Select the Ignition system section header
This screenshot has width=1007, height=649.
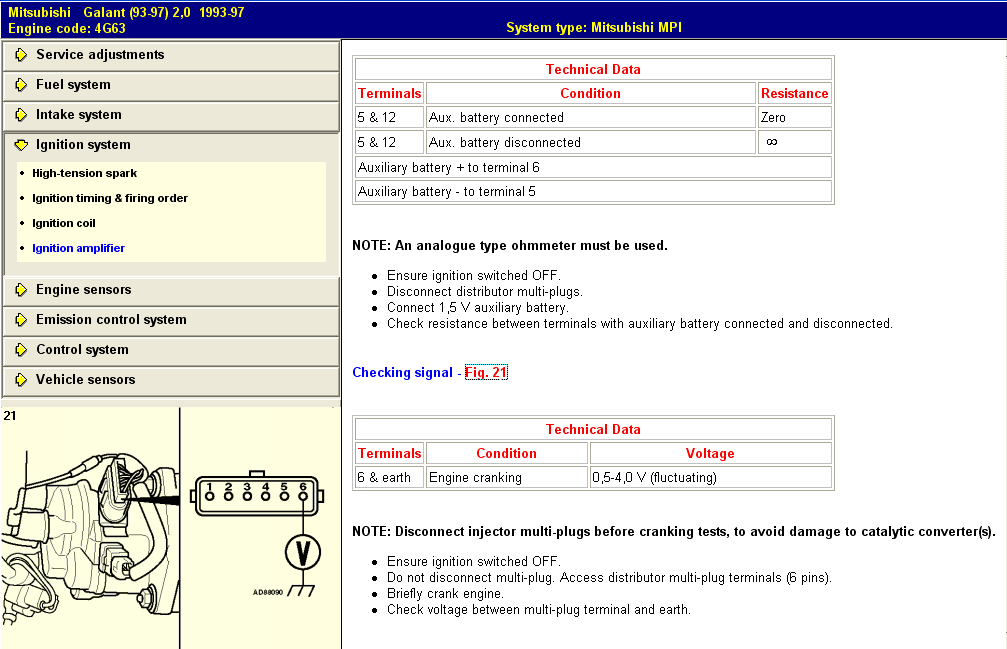pos(171,145)
